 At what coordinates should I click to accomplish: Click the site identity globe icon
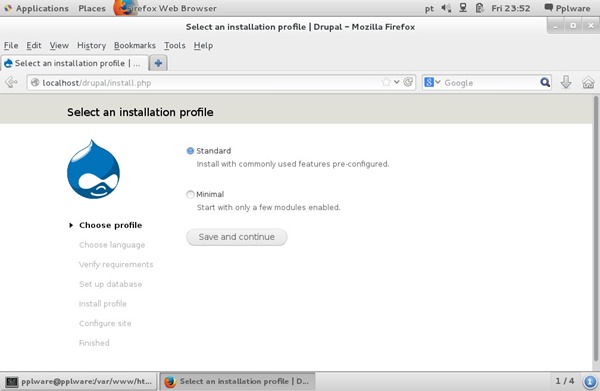tap(35, 82)
